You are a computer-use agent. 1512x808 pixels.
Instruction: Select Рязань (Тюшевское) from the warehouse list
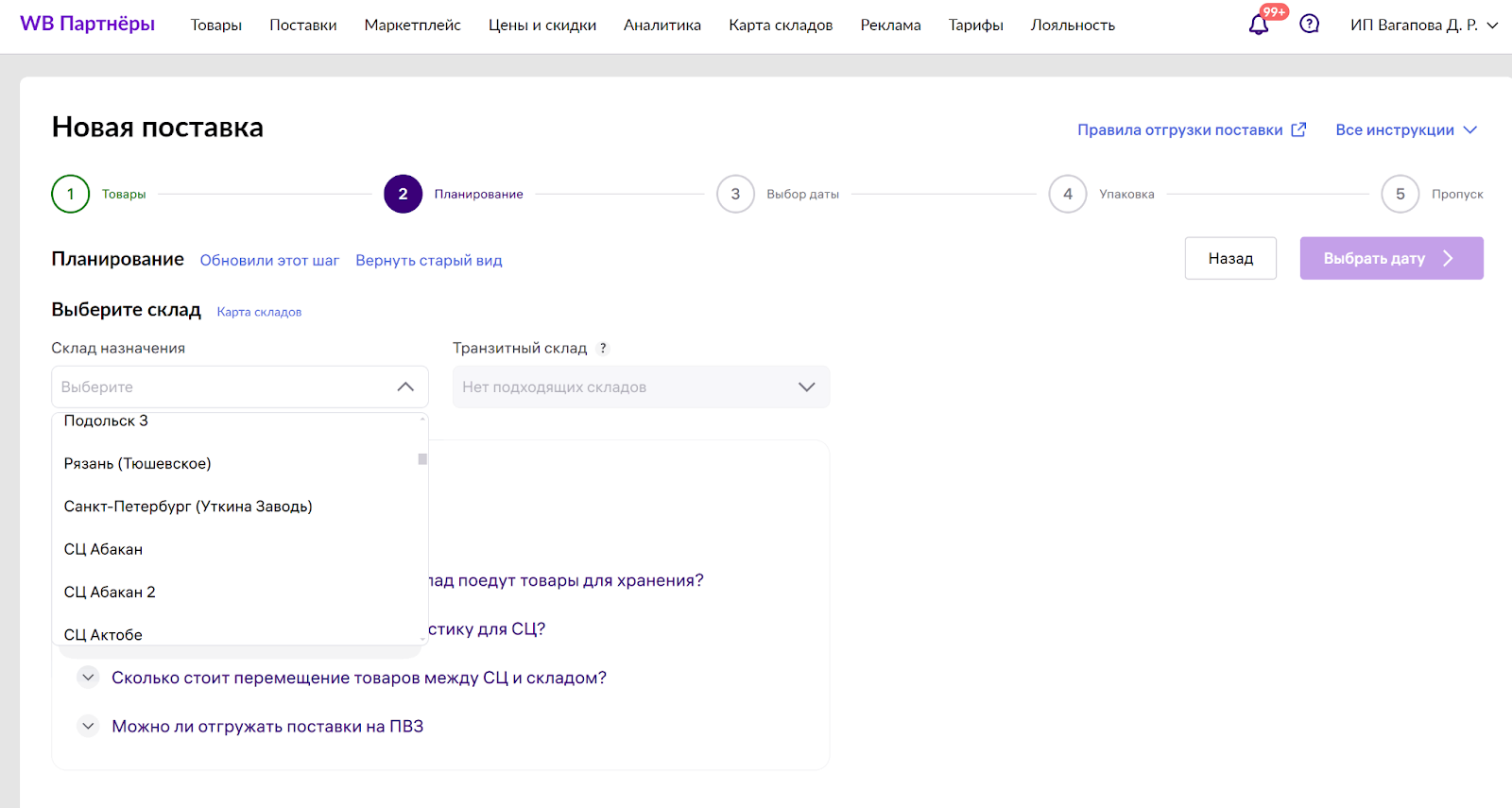click(x=138, y=463)
